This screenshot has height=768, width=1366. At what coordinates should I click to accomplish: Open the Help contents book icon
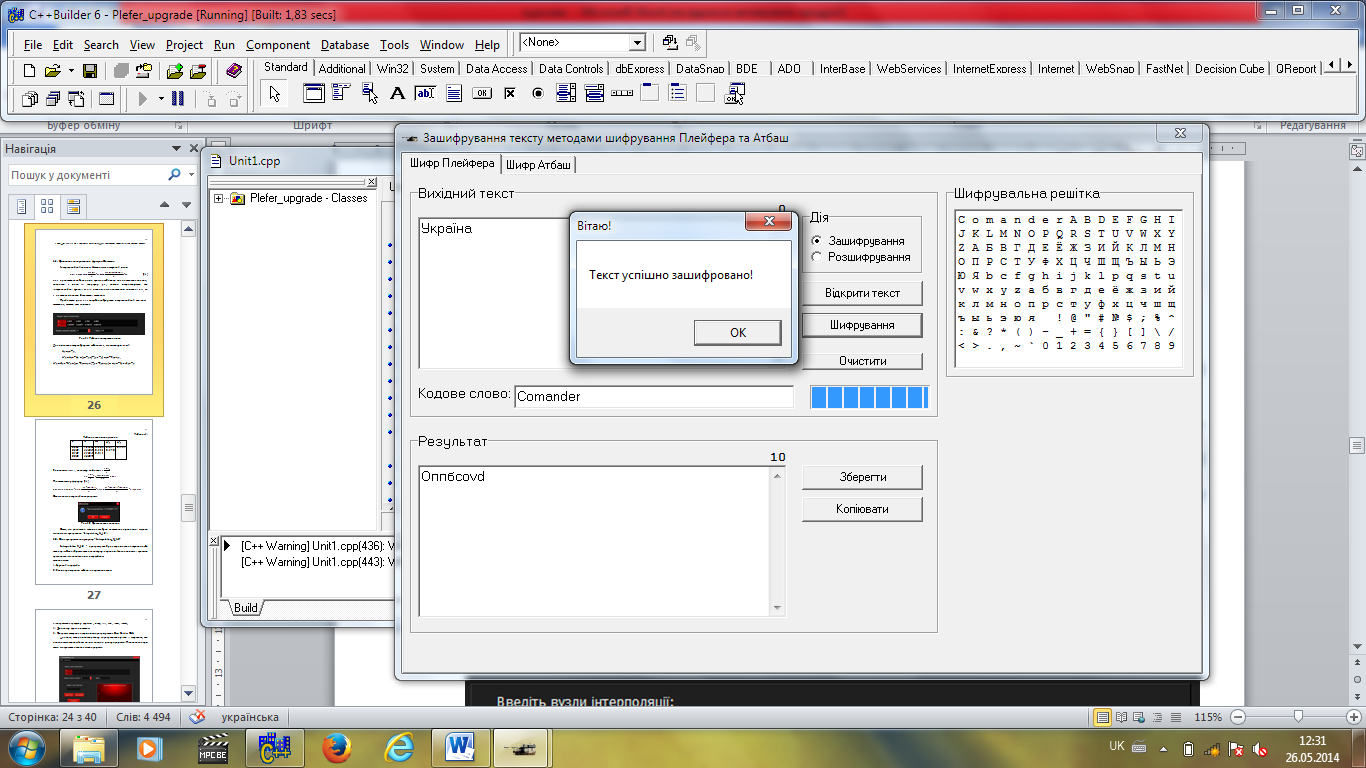point(234,71)
